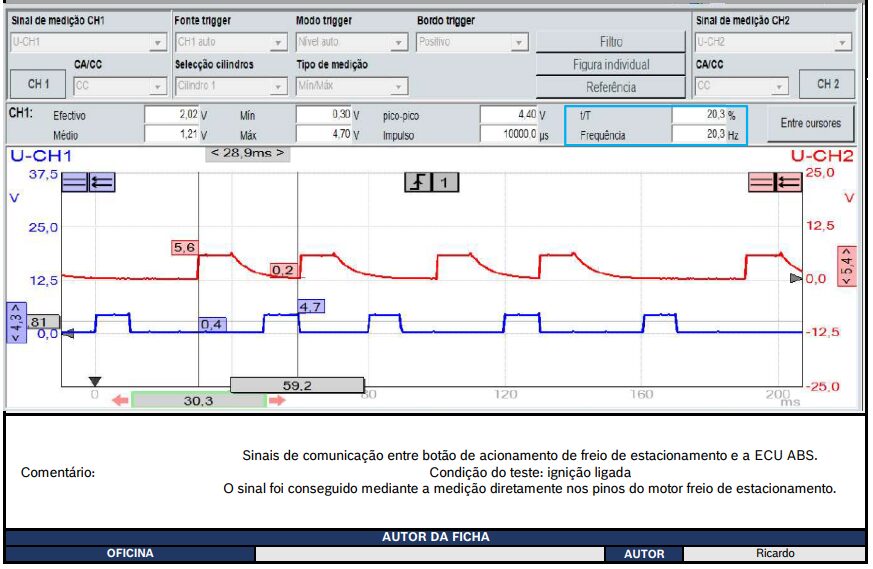Click the green 30,3 time position slider
This screenshot has height=569, width=873.
pyautogui.click(x=198, y=400)
